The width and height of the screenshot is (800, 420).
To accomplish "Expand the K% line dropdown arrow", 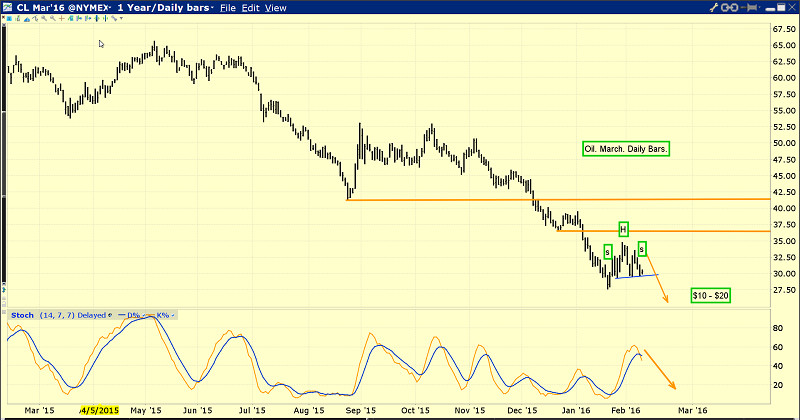I will (170, 315).
